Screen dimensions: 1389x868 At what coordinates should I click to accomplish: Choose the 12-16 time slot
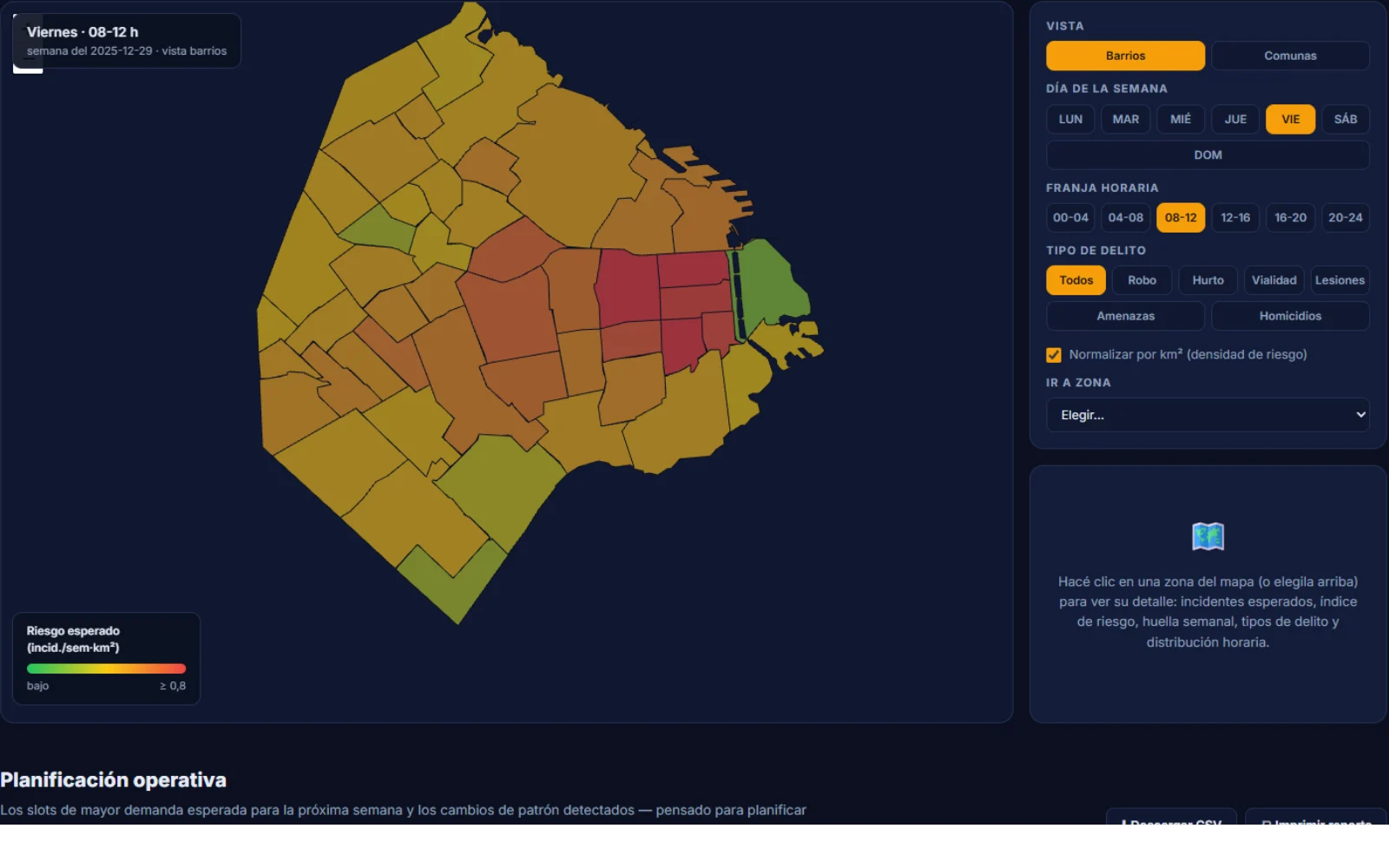tap(1235, 218)
